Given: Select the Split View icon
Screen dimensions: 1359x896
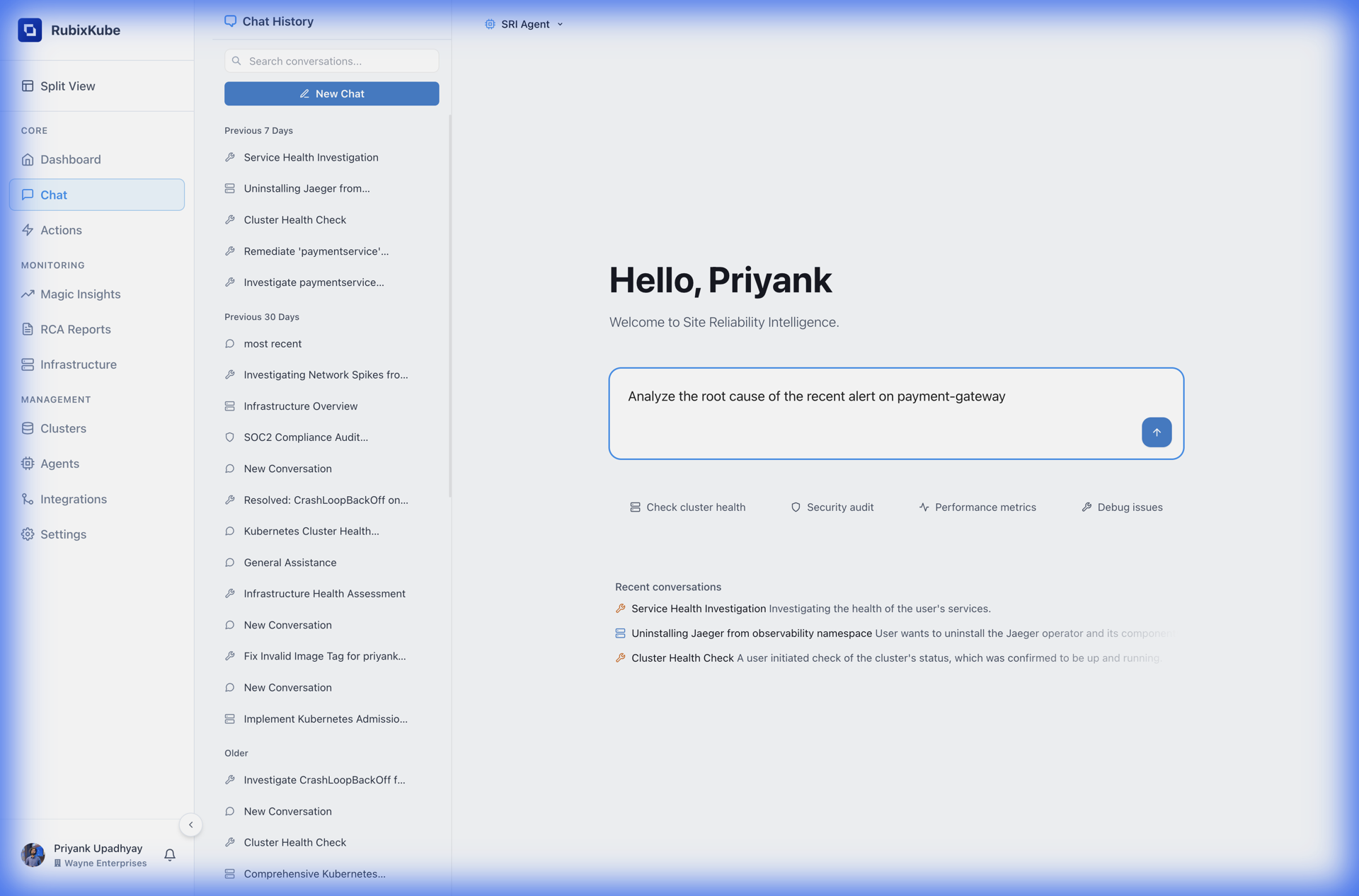Looking at the screenshot, I should click(x=27, y=86).
